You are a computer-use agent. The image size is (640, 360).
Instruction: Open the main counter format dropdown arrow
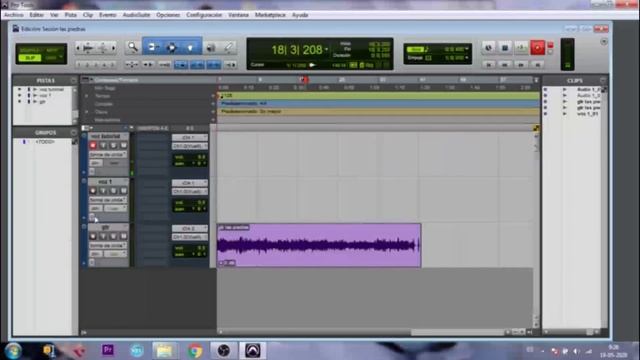point(326,50)
